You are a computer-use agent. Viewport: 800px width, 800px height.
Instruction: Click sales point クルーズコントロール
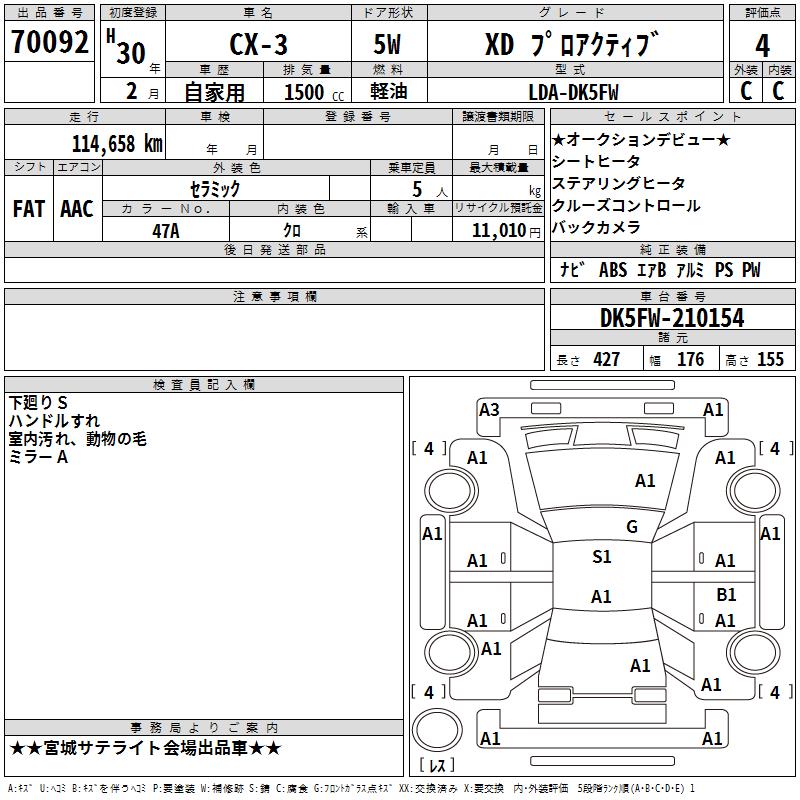(626, 205)
